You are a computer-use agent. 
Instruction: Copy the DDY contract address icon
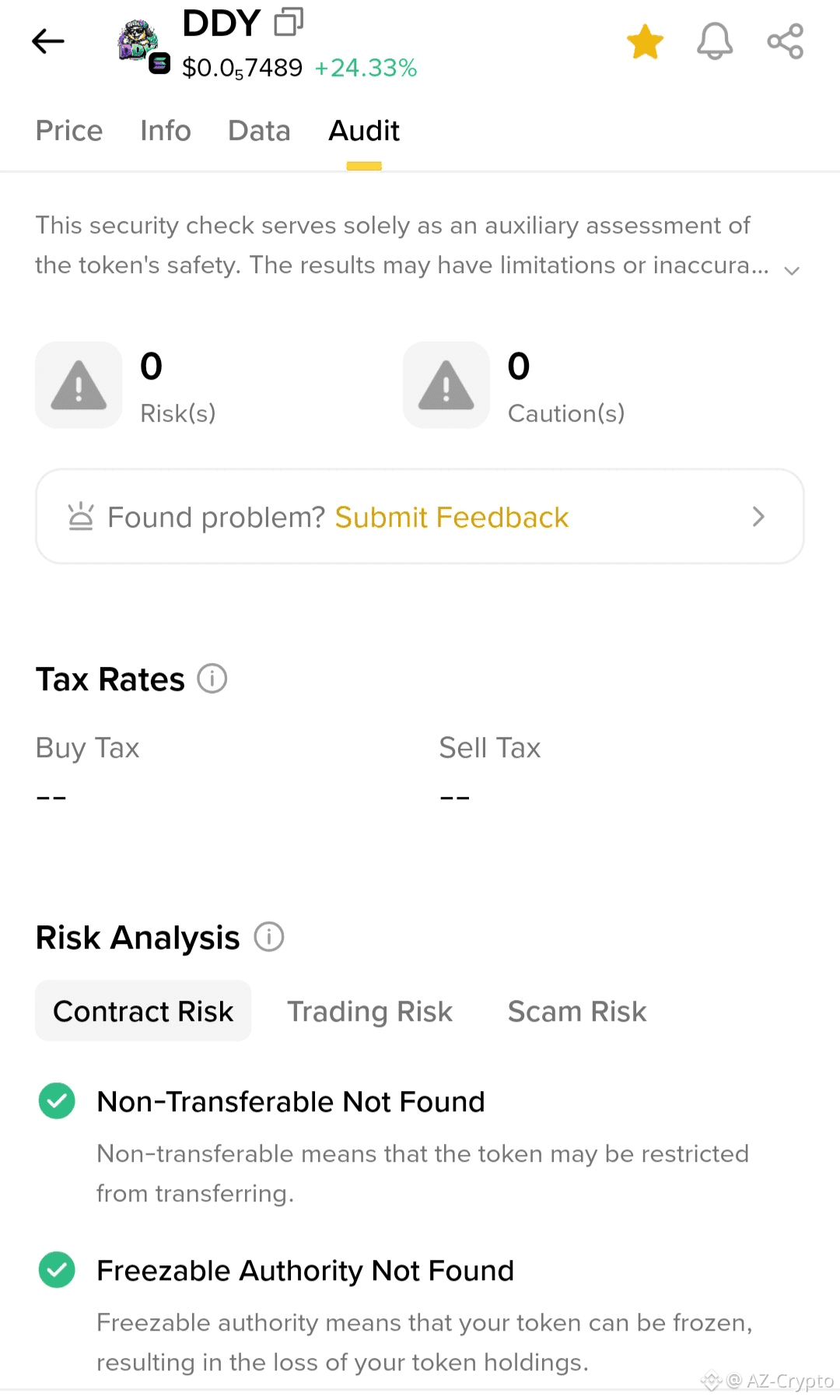[x=289, y=22]
